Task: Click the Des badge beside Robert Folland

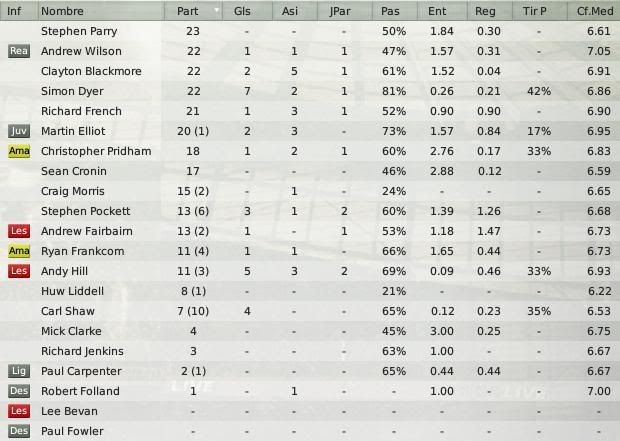Action: [19, 391]
